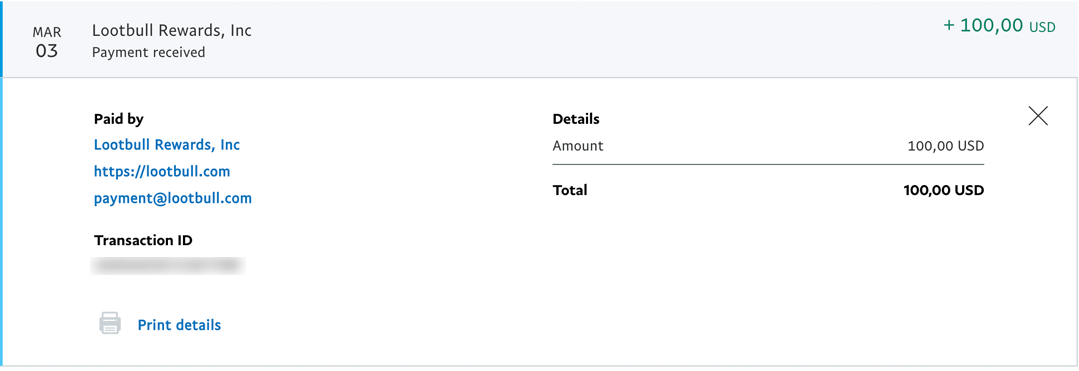Click the Total 100,00 USD value
Screen dimensions: 1079x371
click(x=943, y=190)
